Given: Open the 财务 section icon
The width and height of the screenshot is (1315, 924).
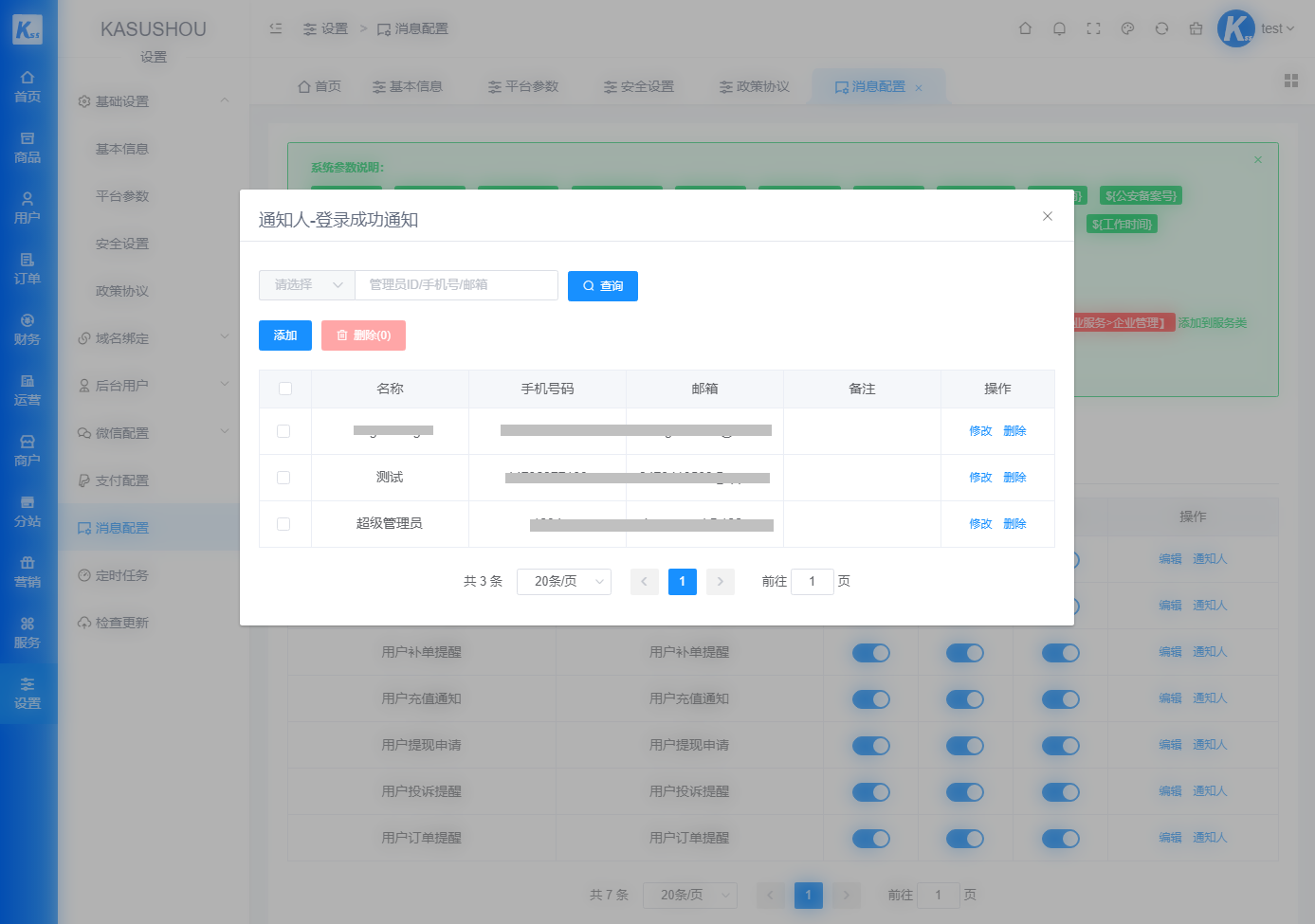Looking at the screenshot, I should 27,330.
